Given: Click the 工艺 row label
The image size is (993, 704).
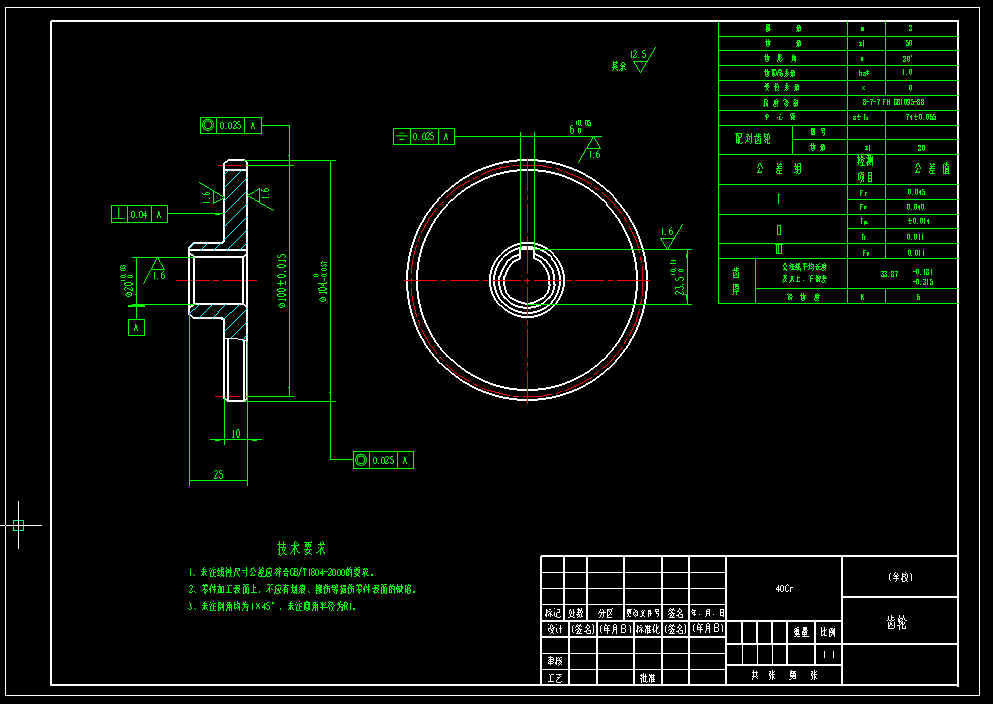Looking at the screenshot, I should [x=554, y=678].
